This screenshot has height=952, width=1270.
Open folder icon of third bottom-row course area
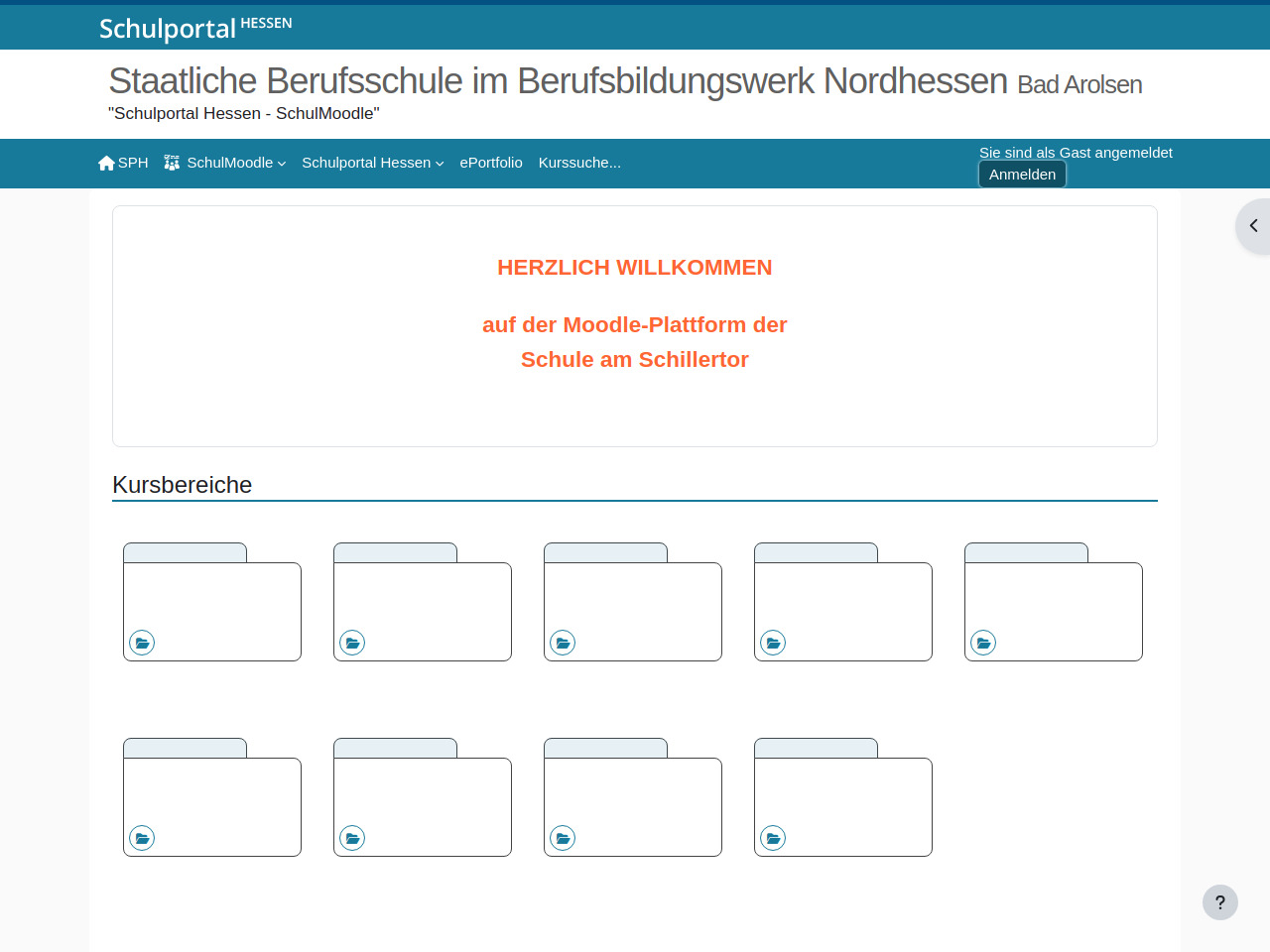tap(563, 838)
